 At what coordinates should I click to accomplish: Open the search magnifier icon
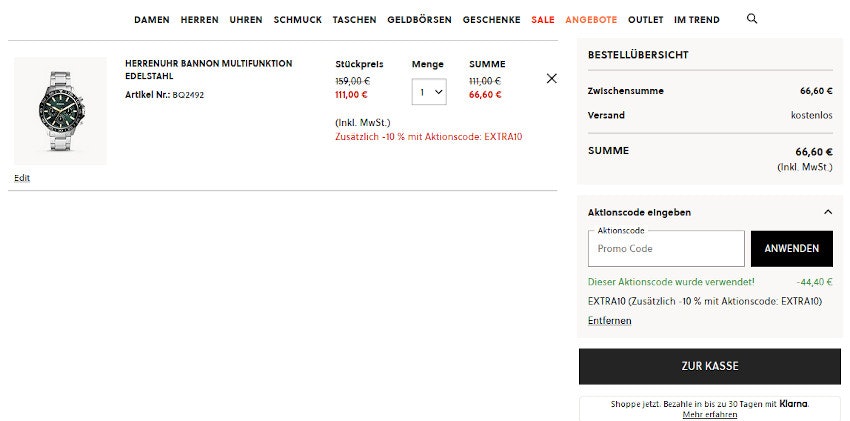point(752,19)
